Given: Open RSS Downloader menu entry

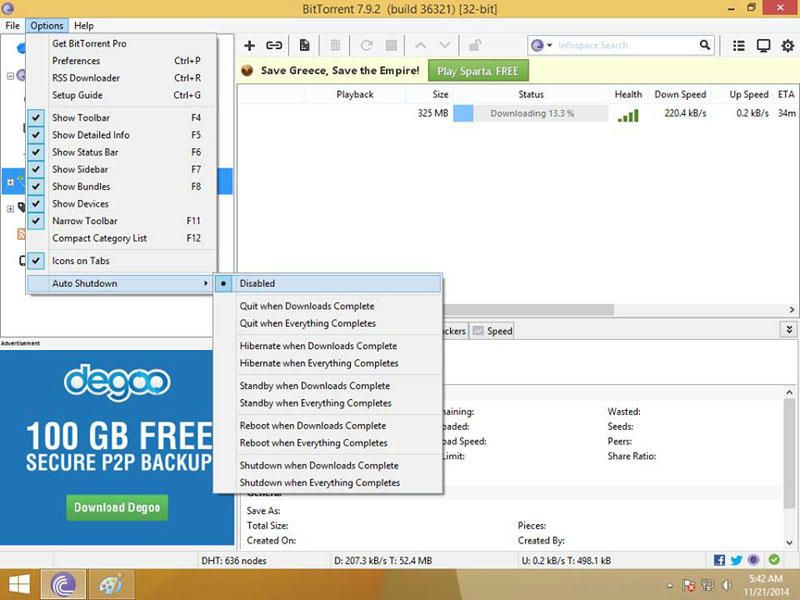Looking at the screenshot, I should pyautogui.click(x=121, y=78).
